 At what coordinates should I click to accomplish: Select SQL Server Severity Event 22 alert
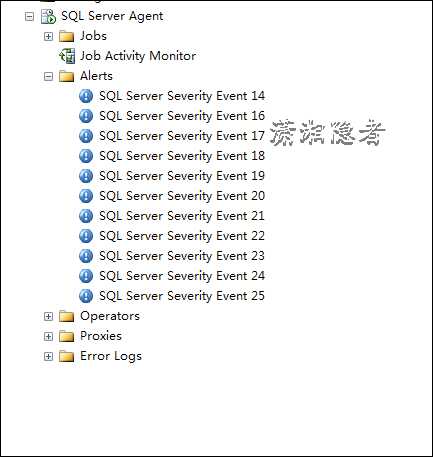(x=182, y=236)
